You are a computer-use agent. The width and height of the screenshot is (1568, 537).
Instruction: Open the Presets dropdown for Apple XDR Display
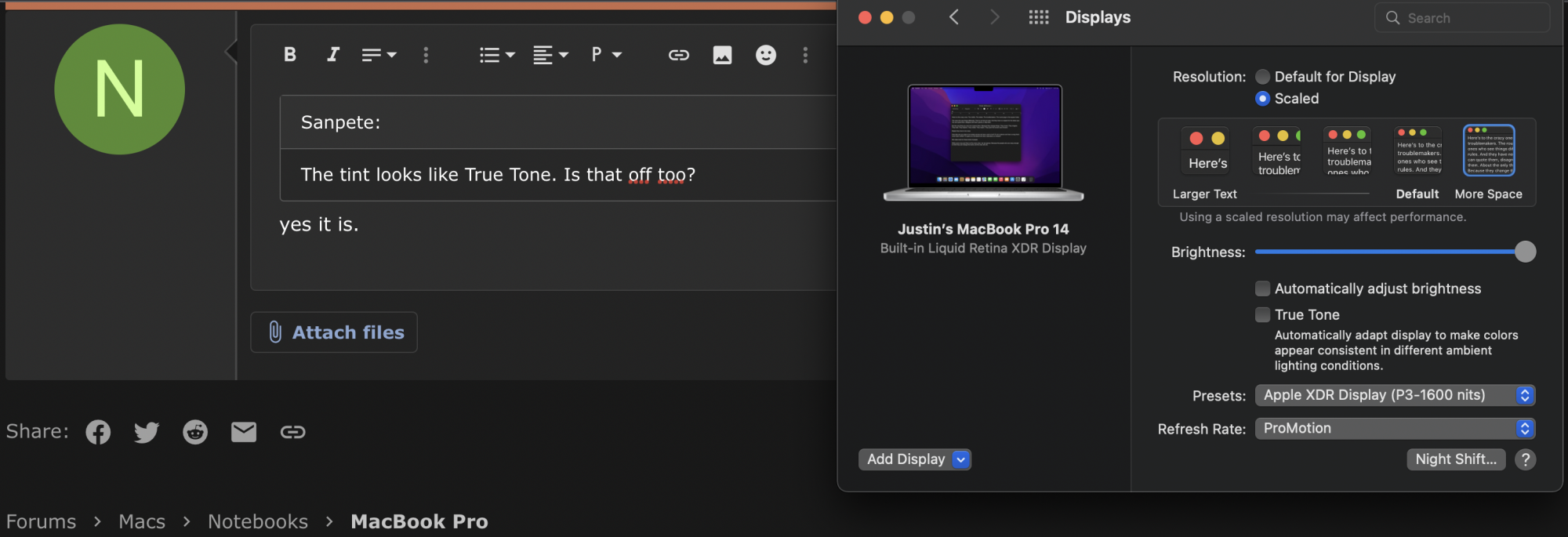(x=1396, y=395)
